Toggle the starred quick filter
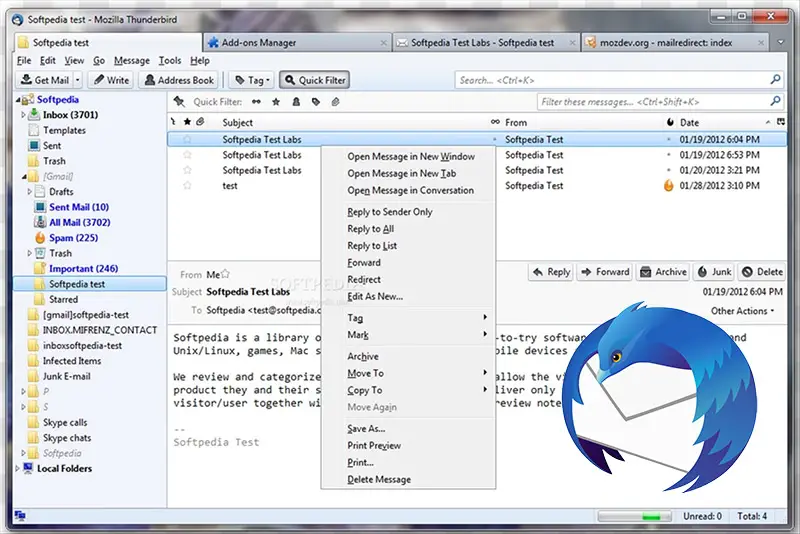 pyautogui.click(x=276, y=102)
